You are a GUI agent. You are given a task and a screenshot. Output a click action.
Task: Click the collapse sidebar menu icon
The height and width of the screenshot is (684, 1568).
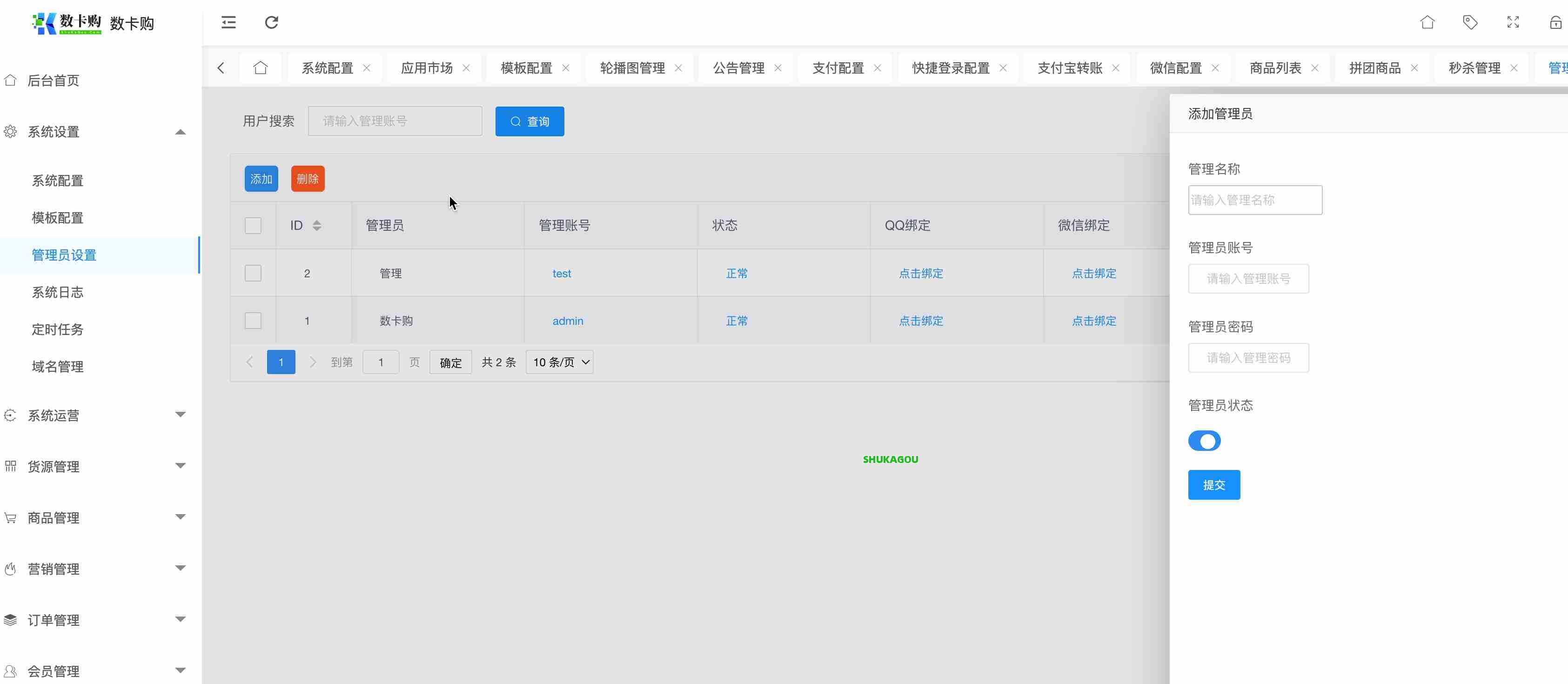(228, 22)
